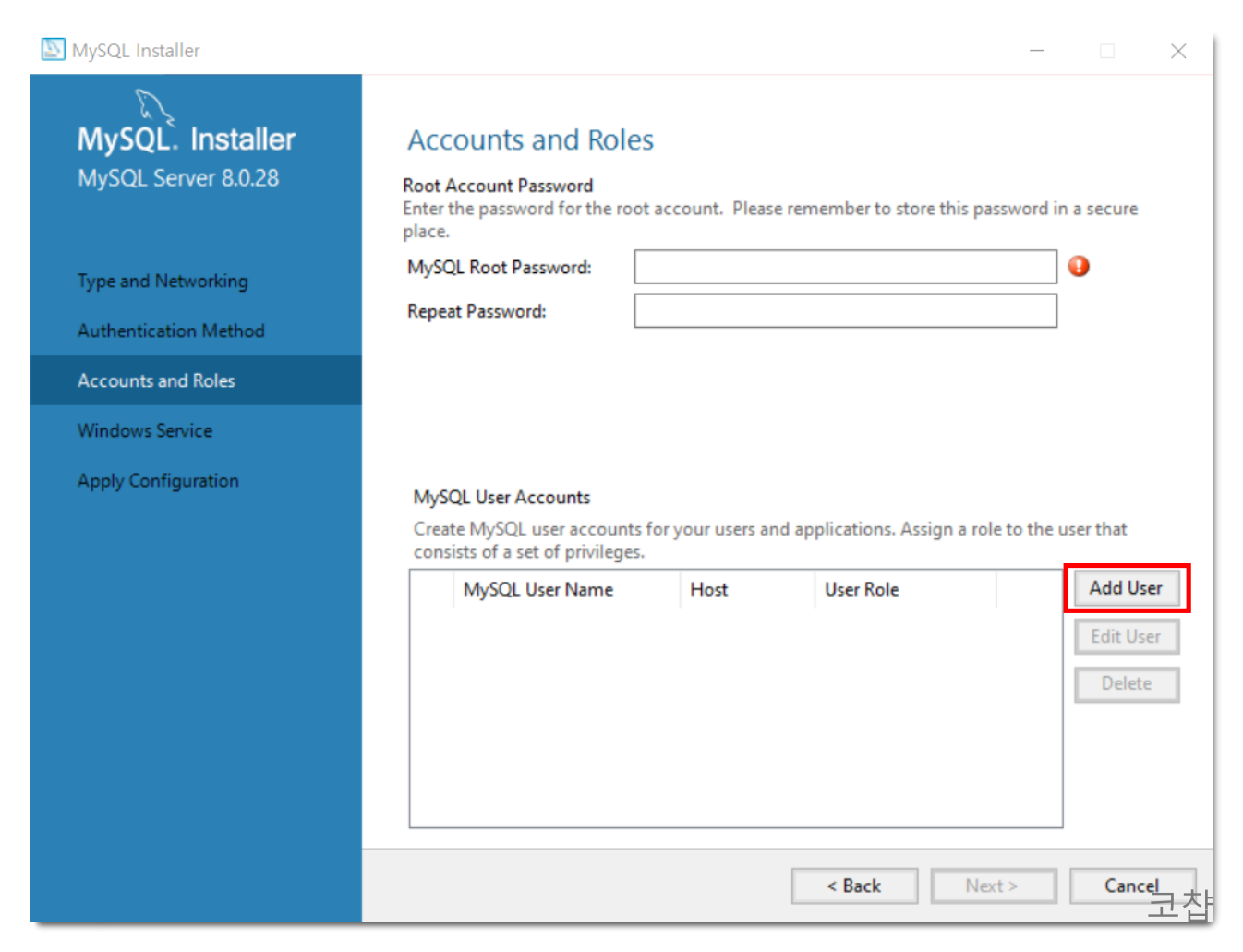Click the MySQL User Accounts label
1243x952 pixels.
click(501, 497)
